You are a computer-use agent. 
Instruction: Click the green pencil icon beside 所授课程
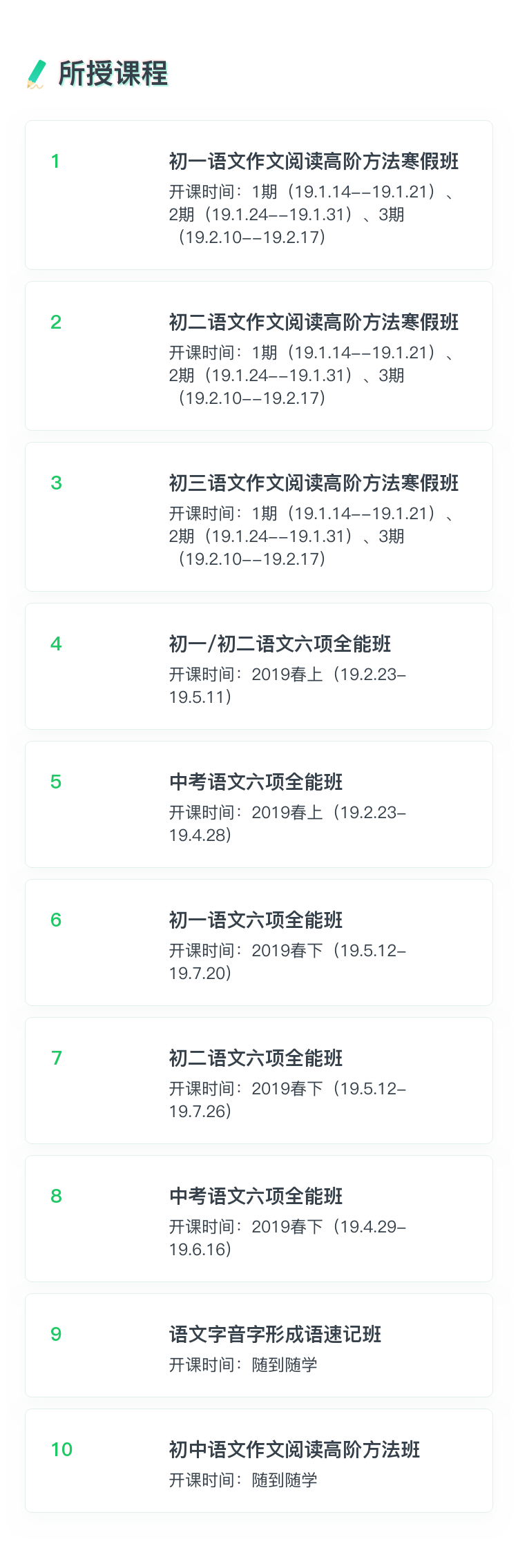pos(35,74)
